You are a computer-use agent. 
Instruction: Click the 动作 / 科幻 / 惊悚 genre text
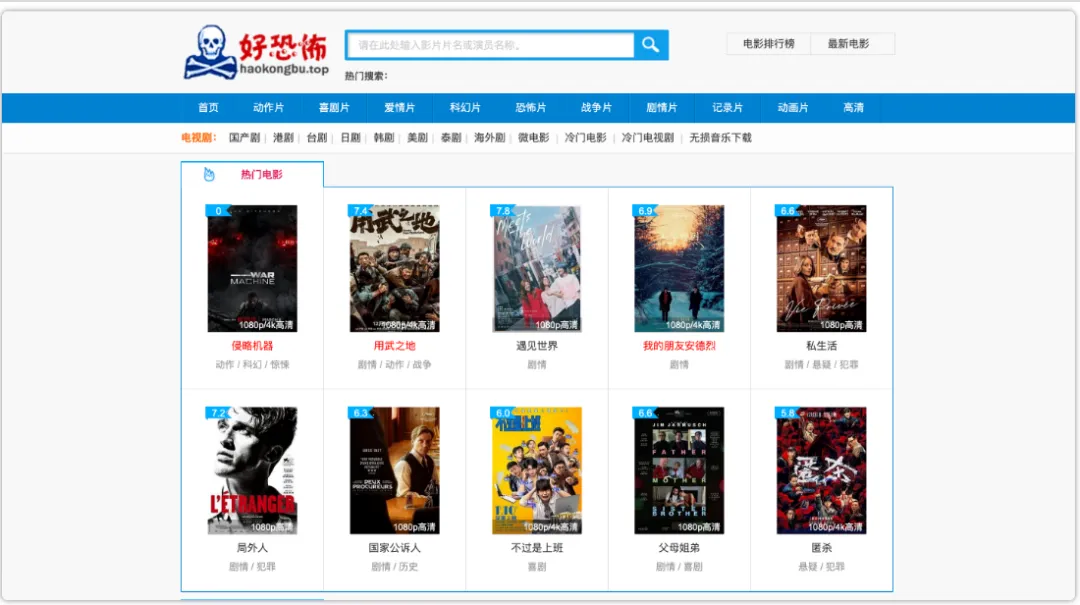[x=252, y=365]
